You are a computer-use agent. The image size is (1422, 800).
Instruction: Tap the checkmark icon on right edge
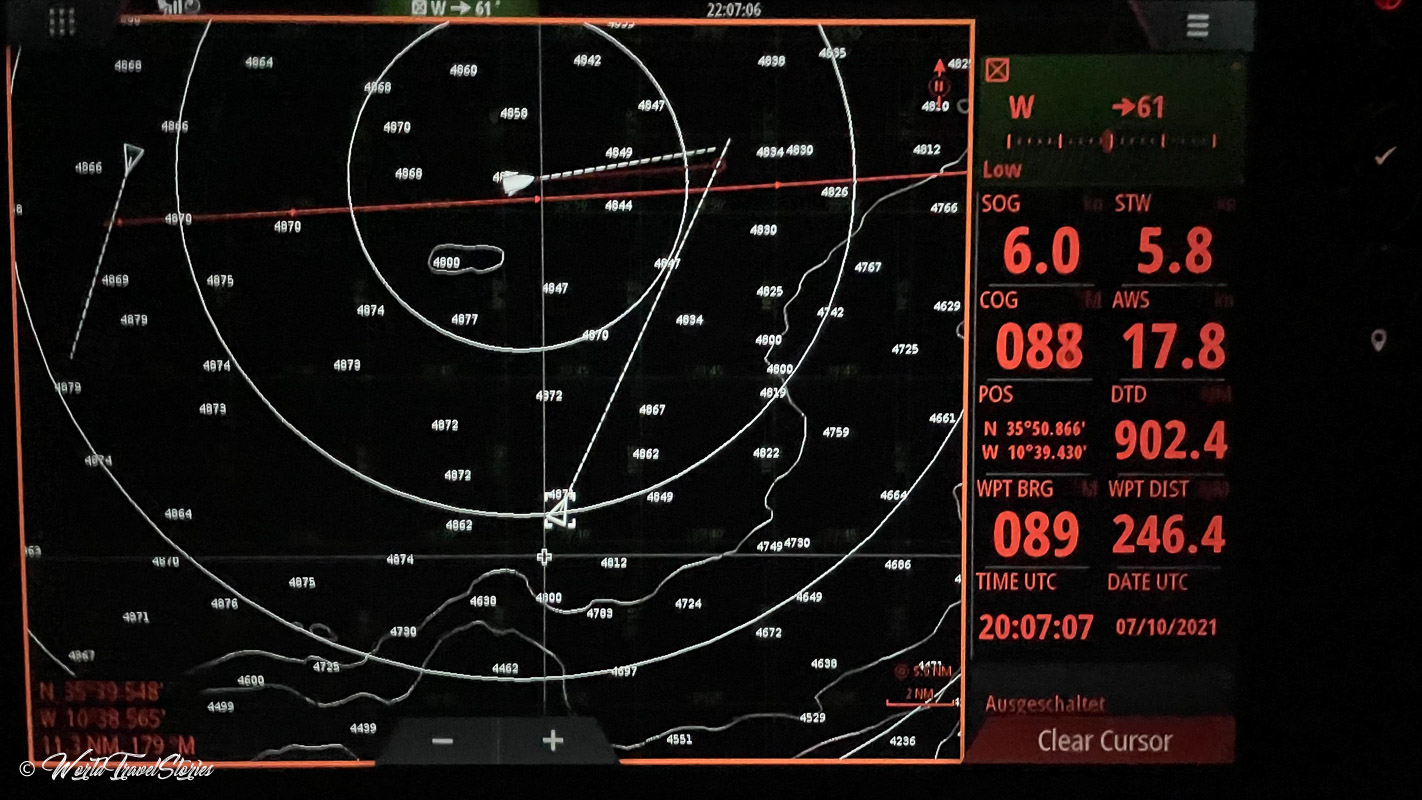pos(1385,156)
